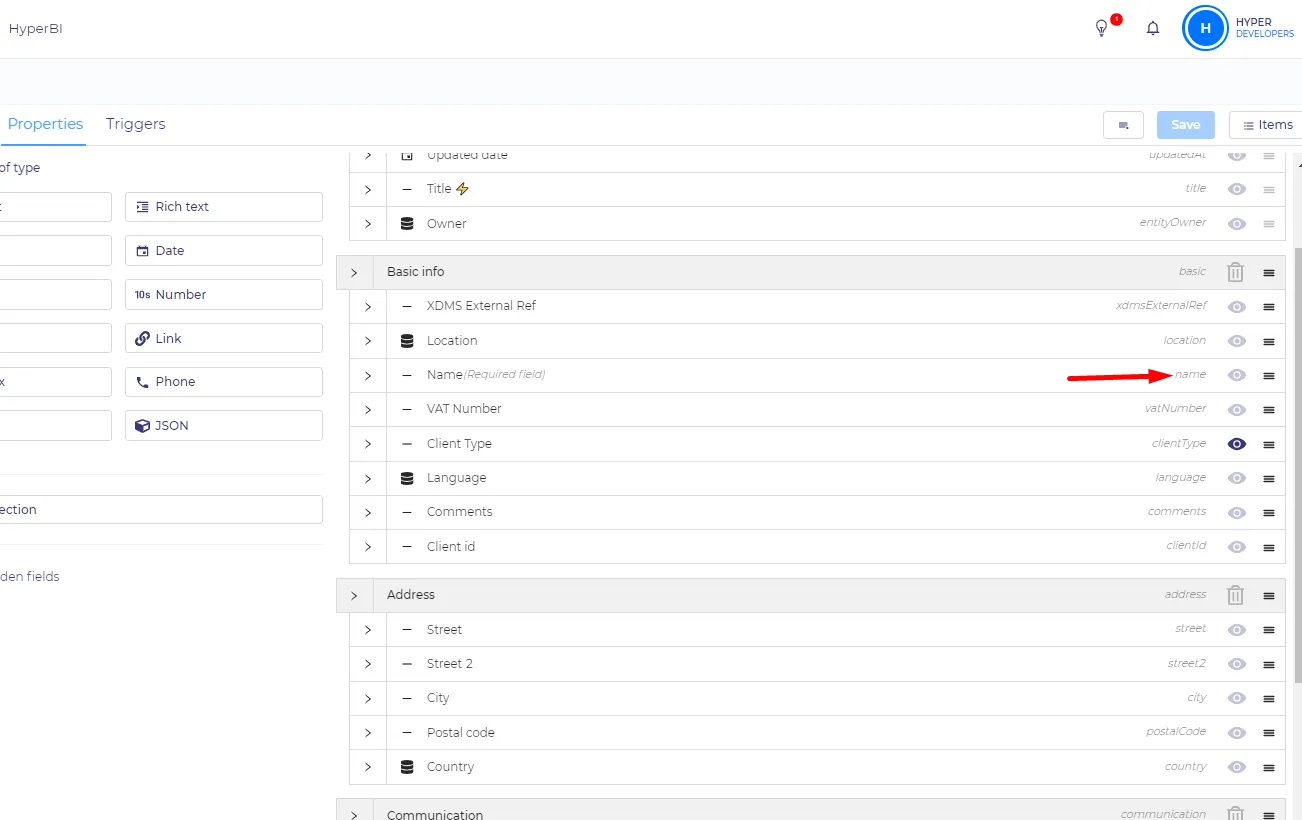The height and width of the screenshot is (820, 1302).
Task: Switch to the Triggers tab
Action: 136,124
